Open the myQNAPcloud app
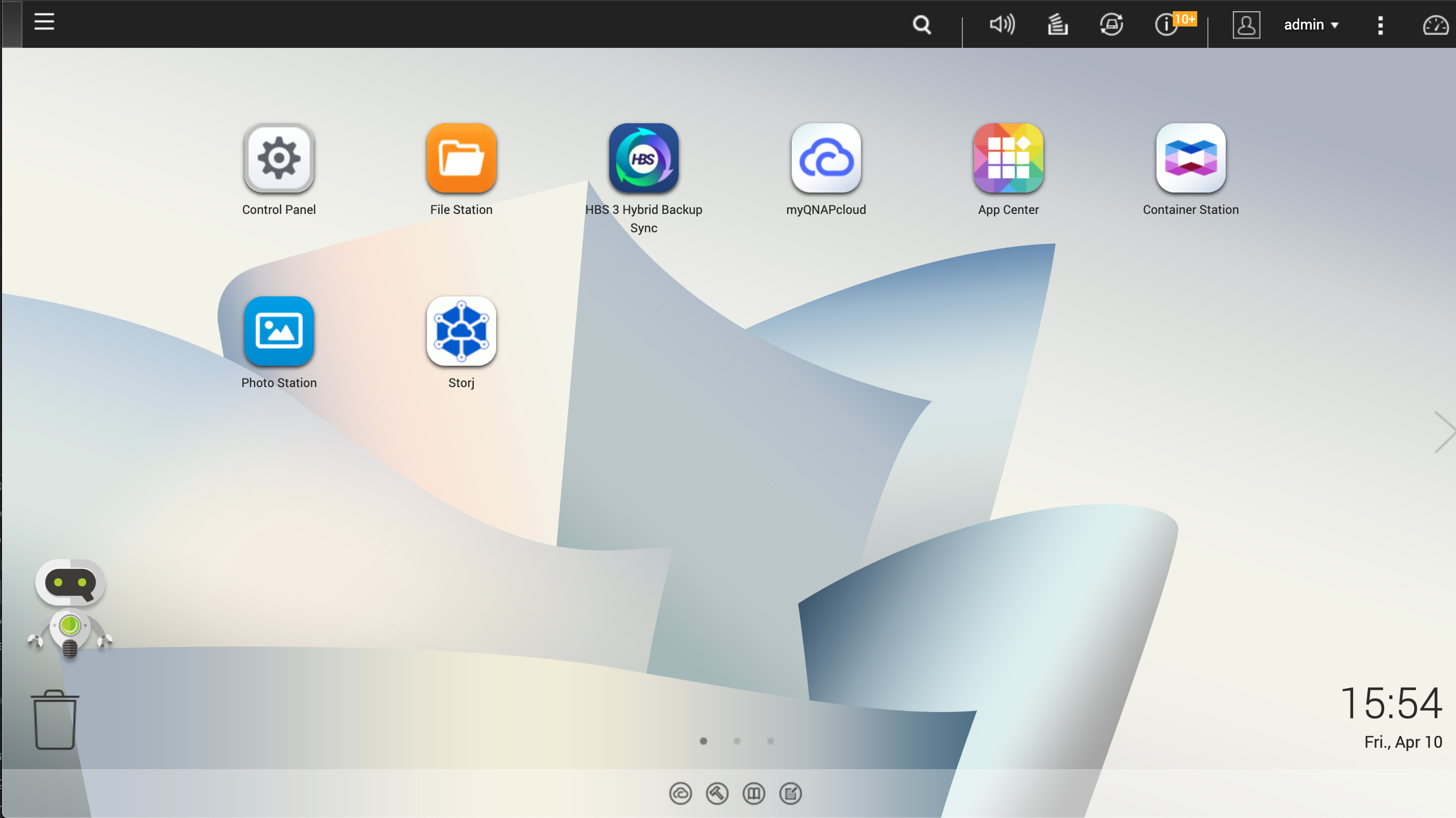The width and height of the screenshot is (1456, 818). pyautogui.click(x=826, y=159)
